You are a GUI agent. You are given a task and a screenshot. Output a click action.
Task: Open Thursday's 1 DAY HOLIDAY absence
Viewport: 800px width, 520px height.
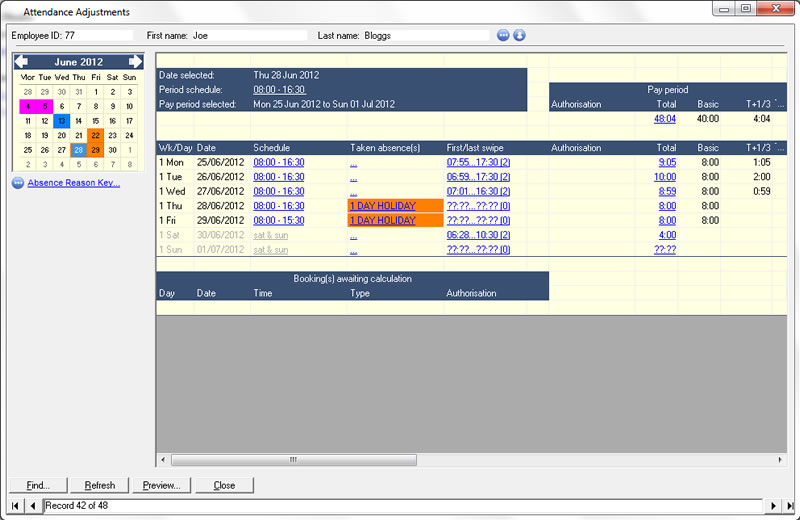tap(382, 206)
